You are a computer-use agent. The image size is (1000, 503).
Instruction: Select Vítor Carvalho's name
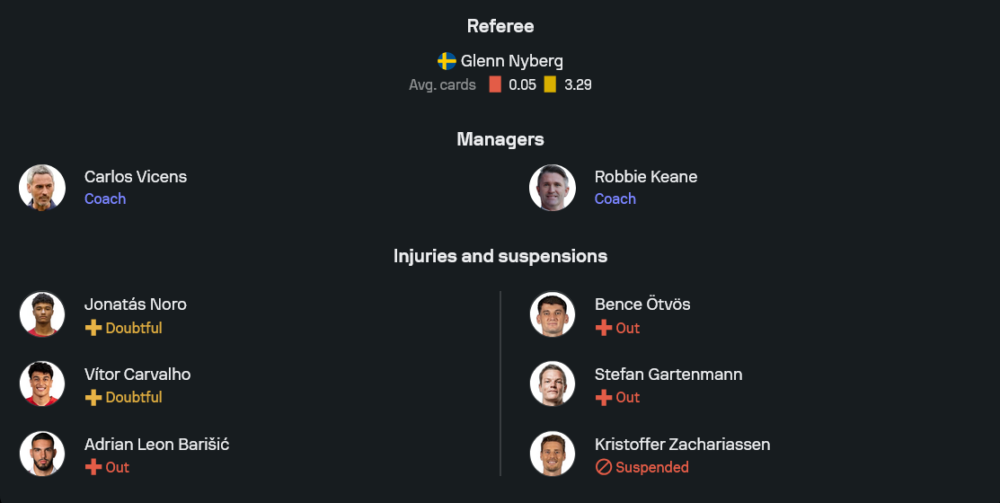pyautogui.click(x=137, y=374)
